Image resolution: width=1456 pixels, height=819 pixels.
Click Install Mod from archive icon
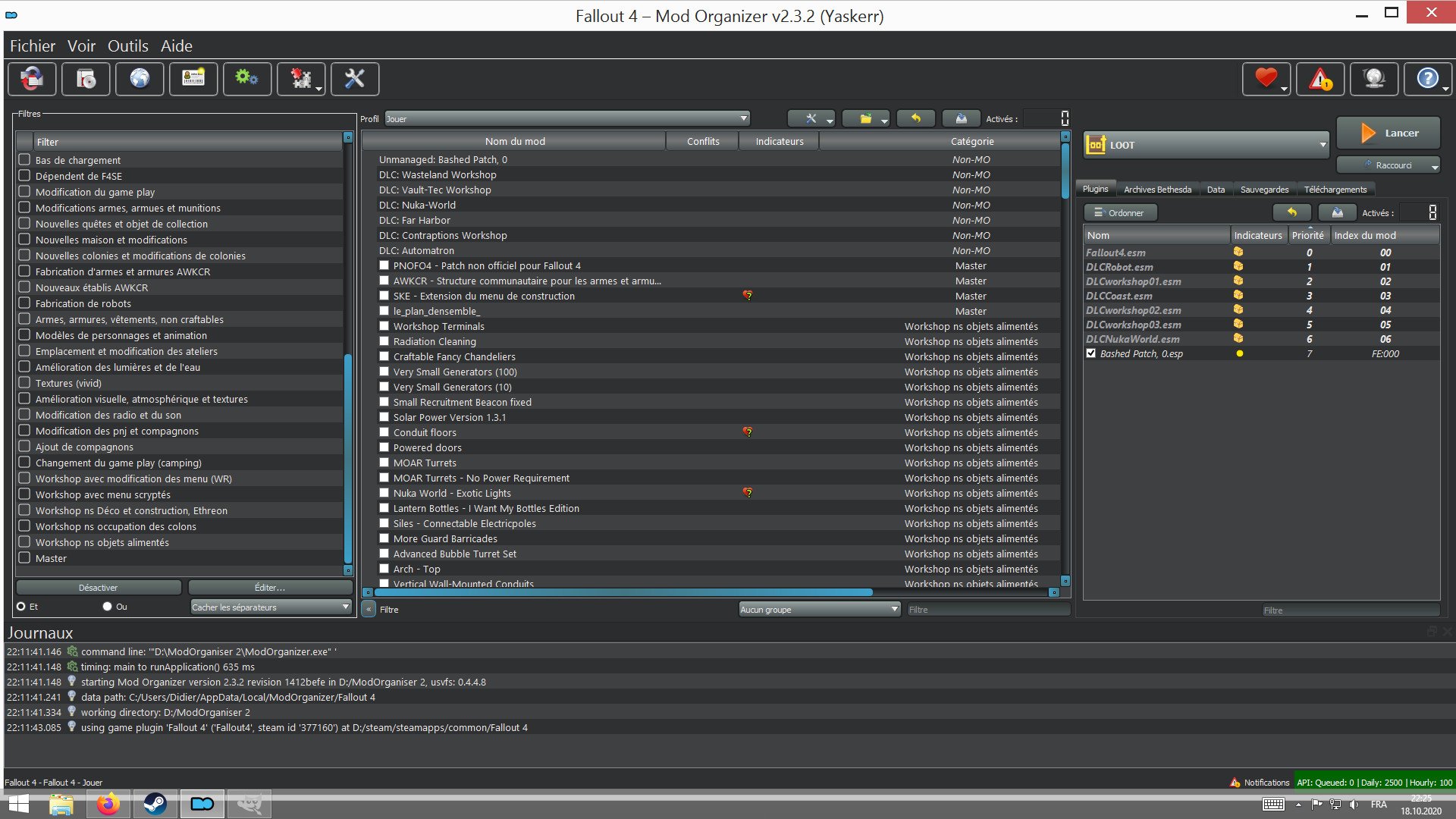point(86,79)
